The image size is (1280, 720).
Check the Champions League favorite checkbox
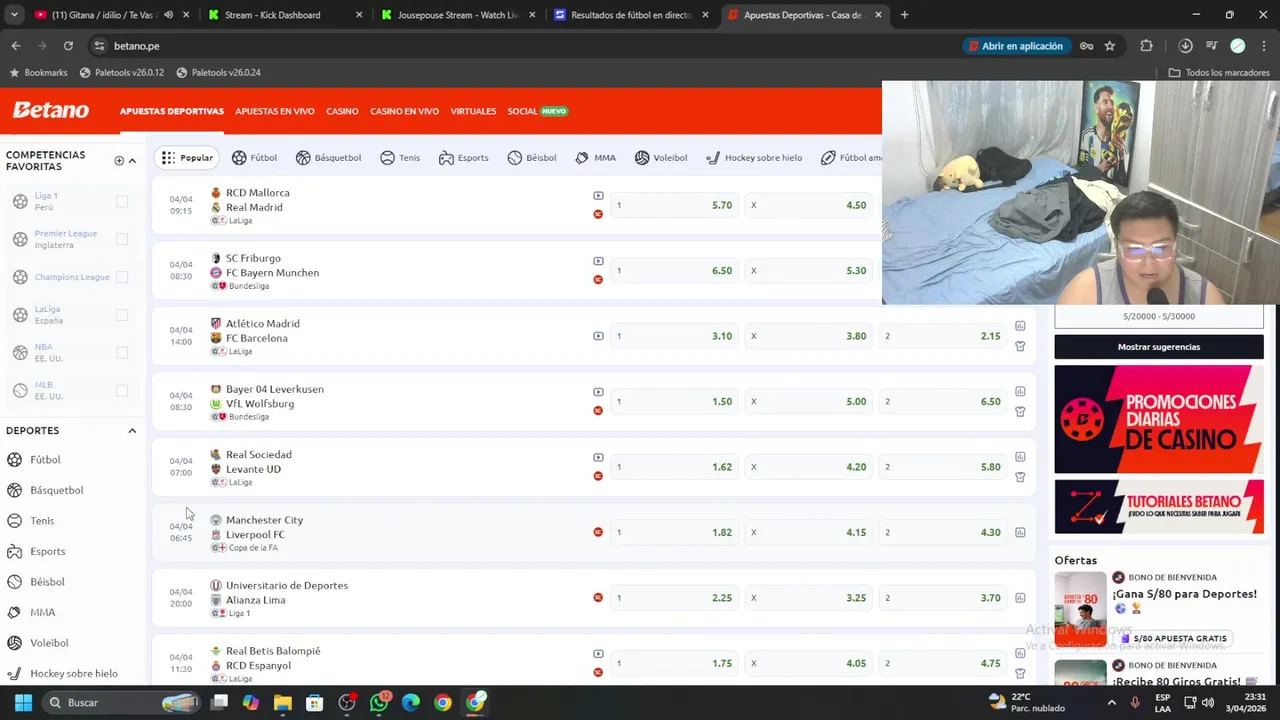122,277
